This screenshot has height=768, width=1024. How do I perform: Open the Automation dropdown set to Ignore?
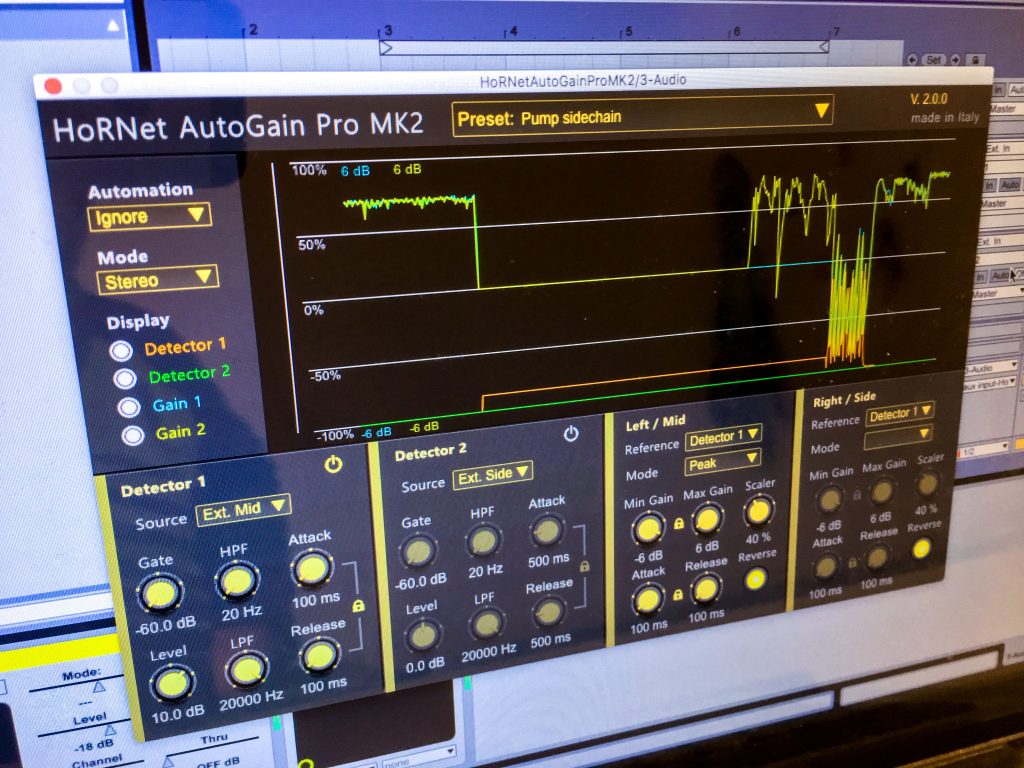pos(148,217)
